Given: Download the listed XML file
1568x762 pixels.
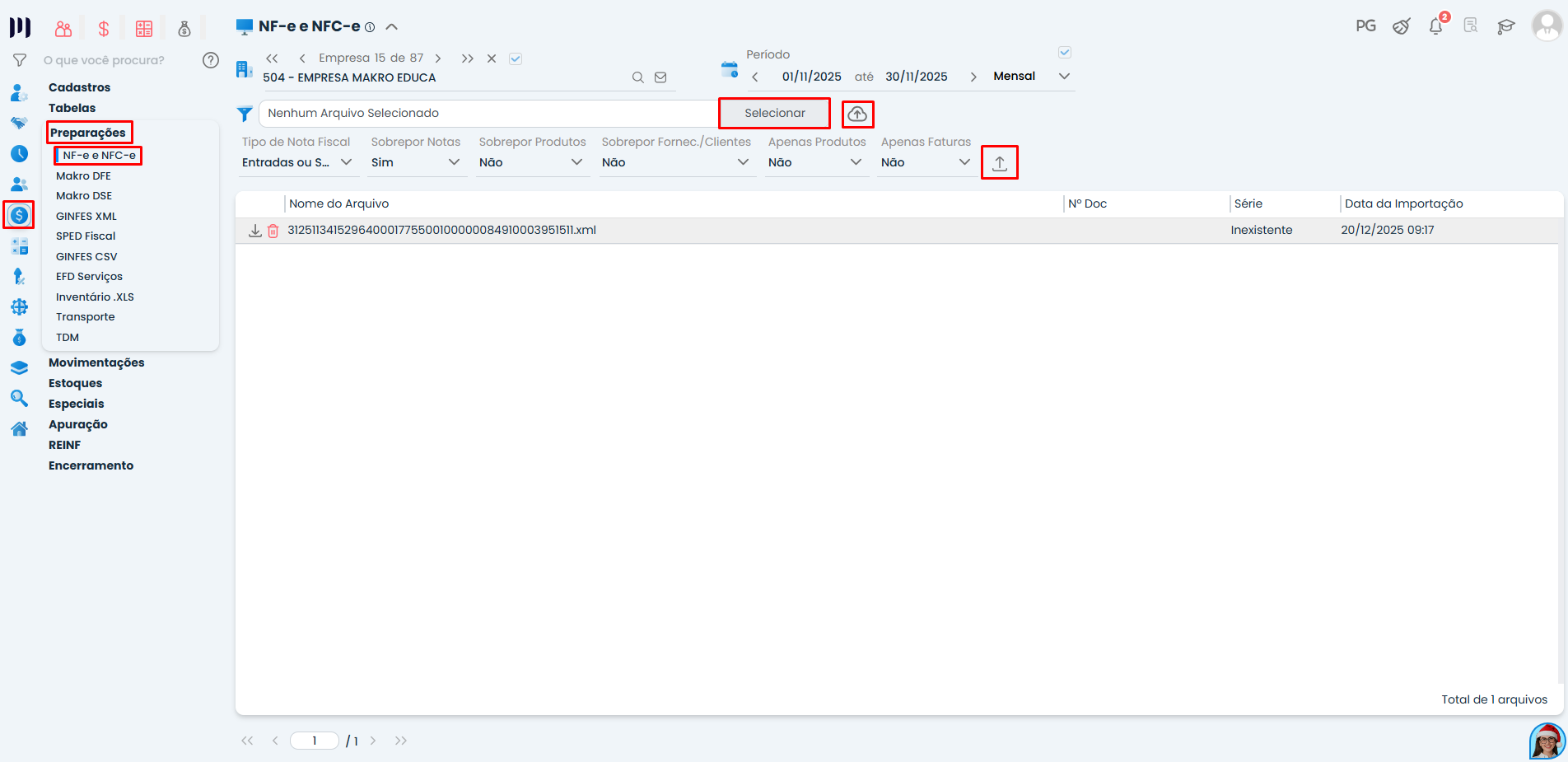Looking at the screenshot, I should [x=255, y=231].
